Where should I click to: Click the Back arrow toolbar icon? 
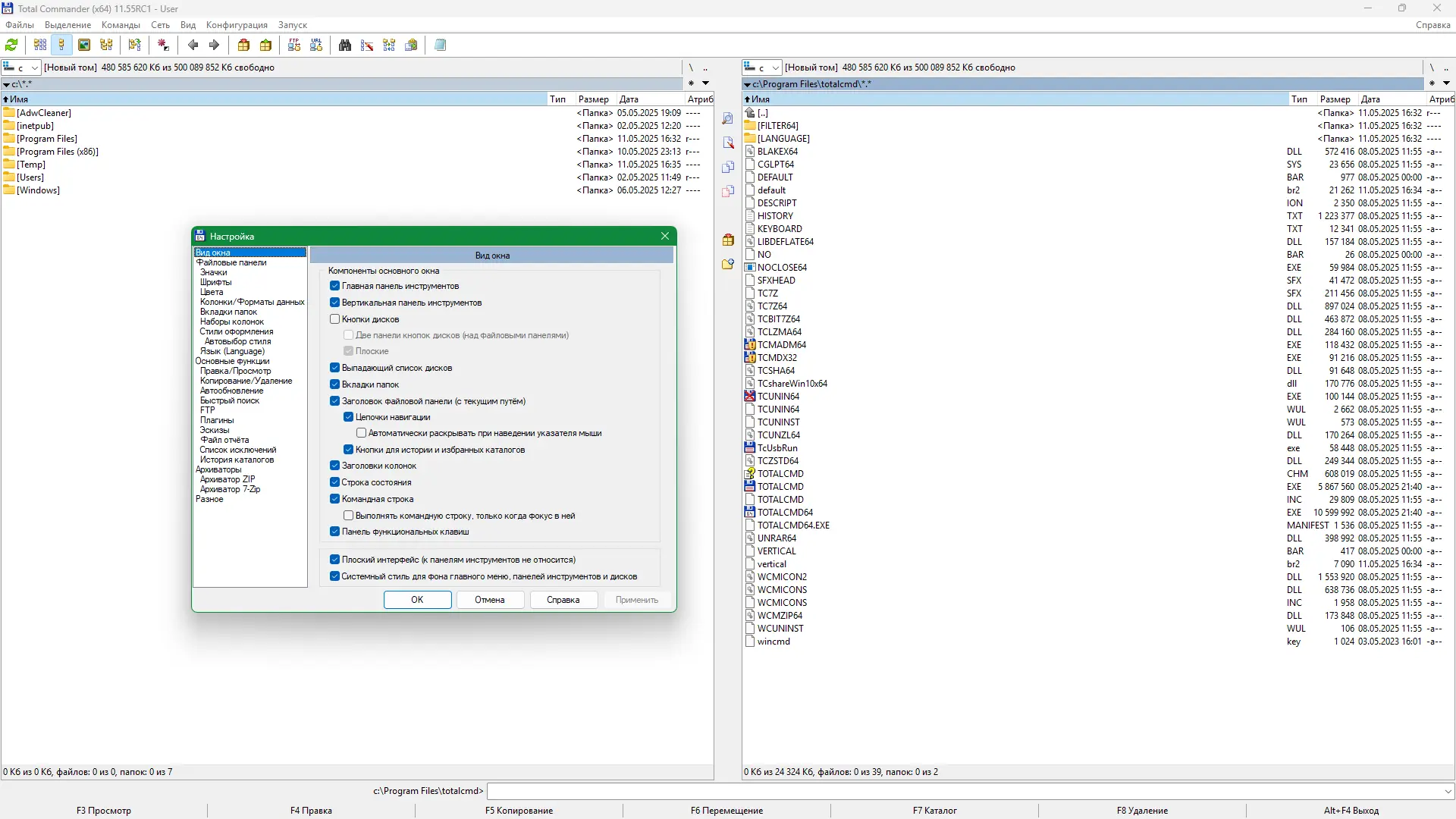193,45
